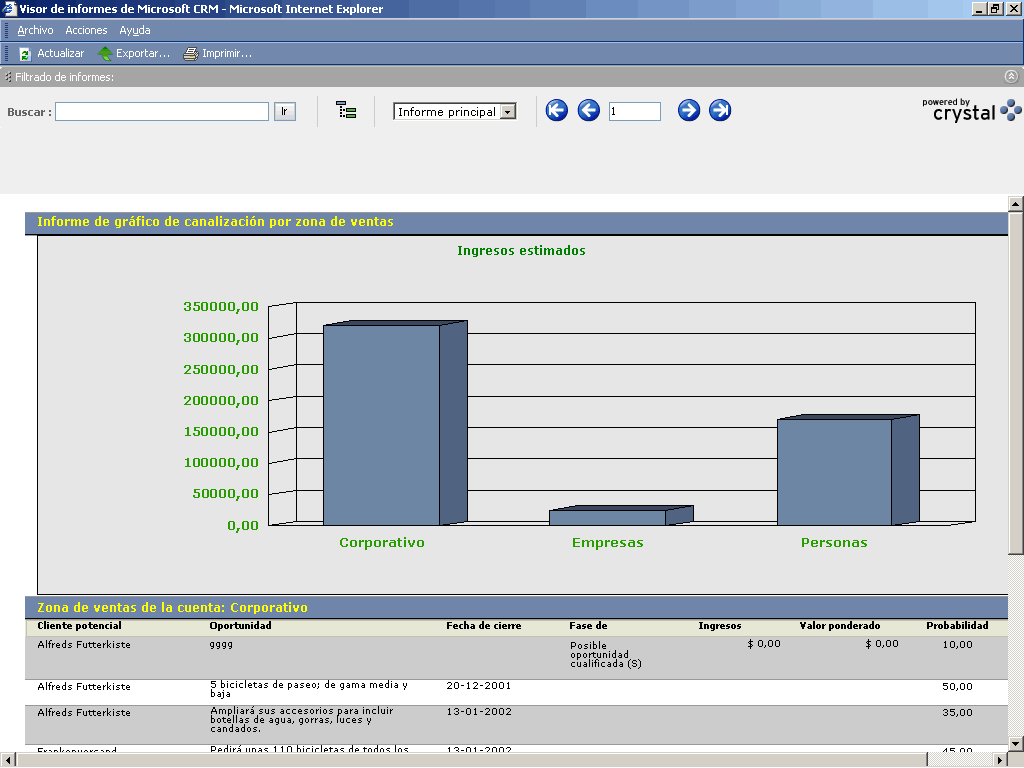
Task: Click the 50000,00 axis value
Action: coord(225,494)
